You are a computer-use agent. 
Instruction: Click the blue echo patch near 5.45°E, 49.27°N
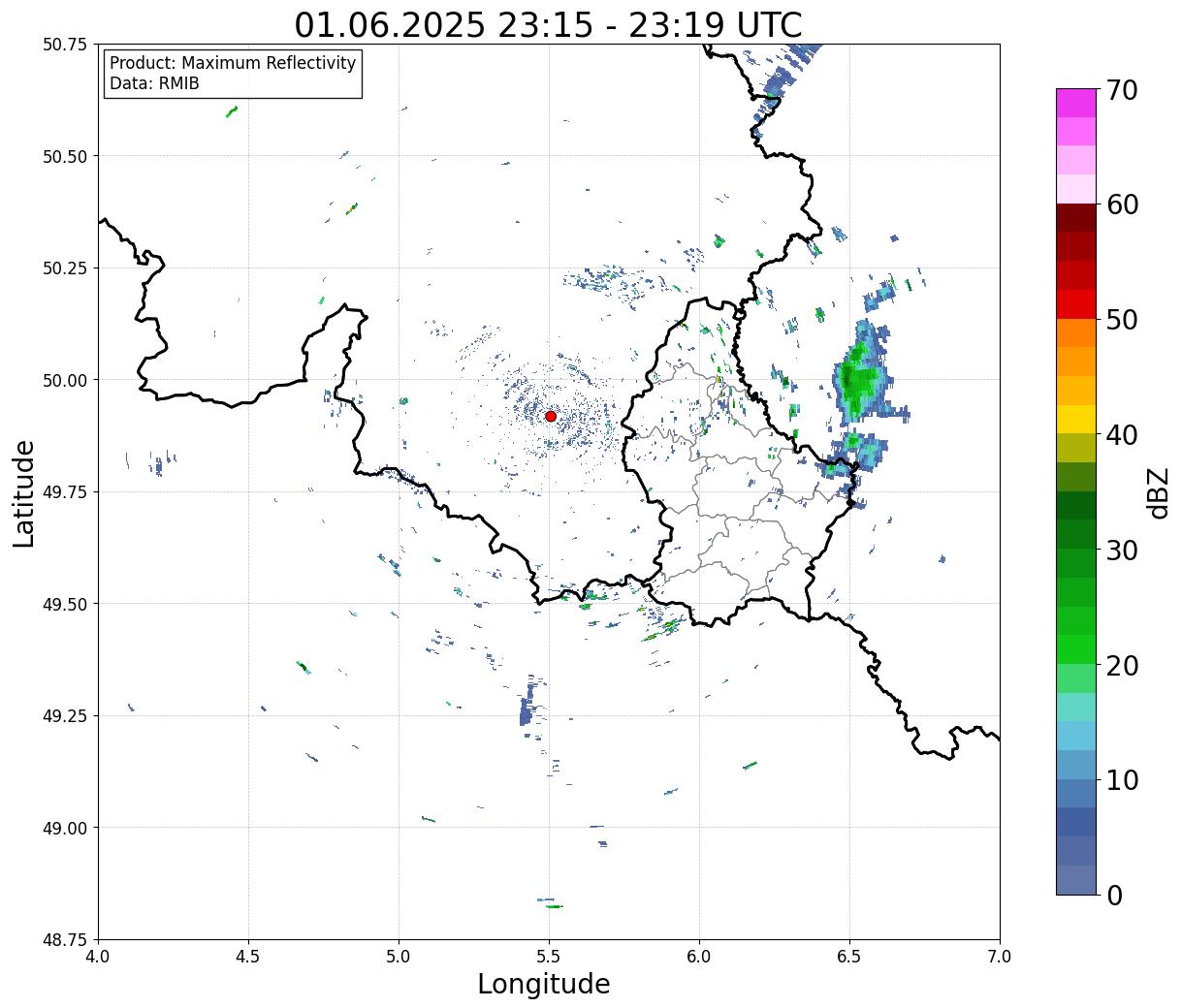click(527, 707)
